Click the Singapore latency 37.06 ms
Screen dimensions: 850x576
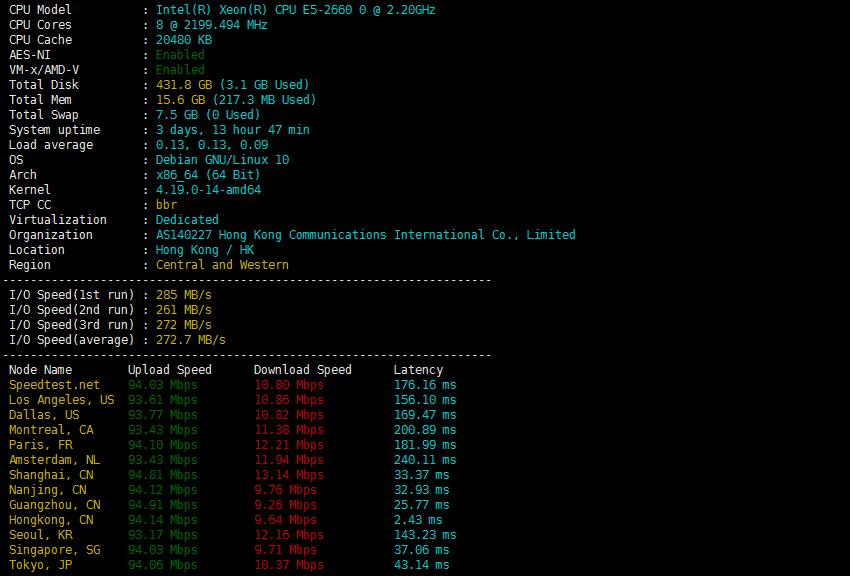point(421,550)
